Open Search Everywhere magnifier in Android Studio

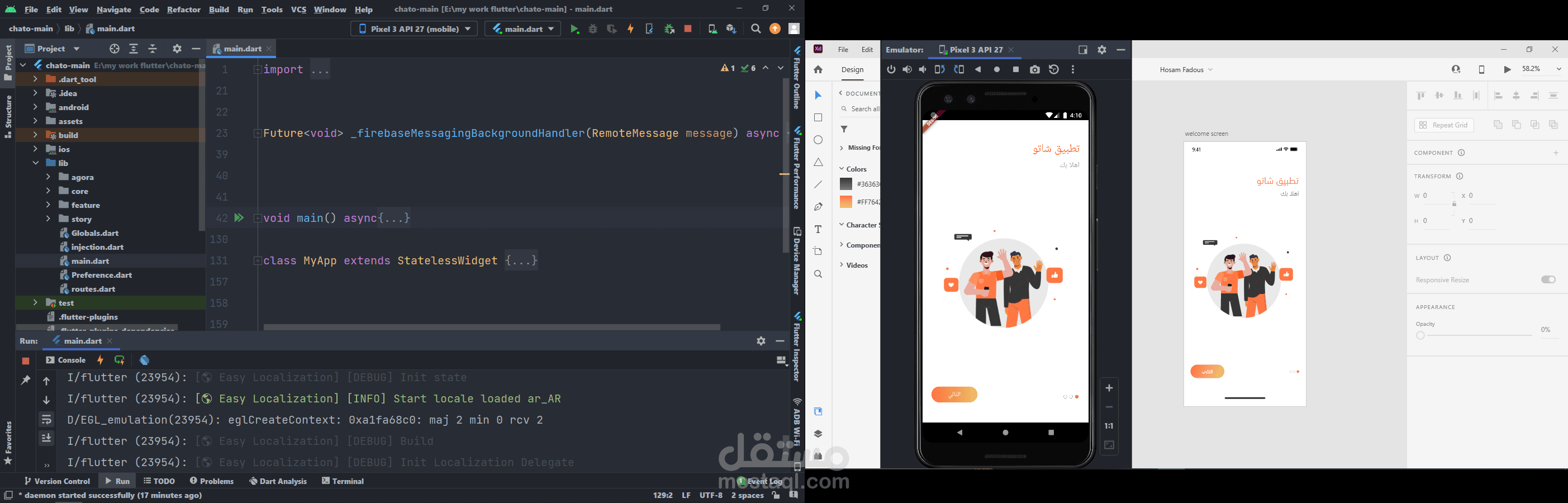(756, 29)
